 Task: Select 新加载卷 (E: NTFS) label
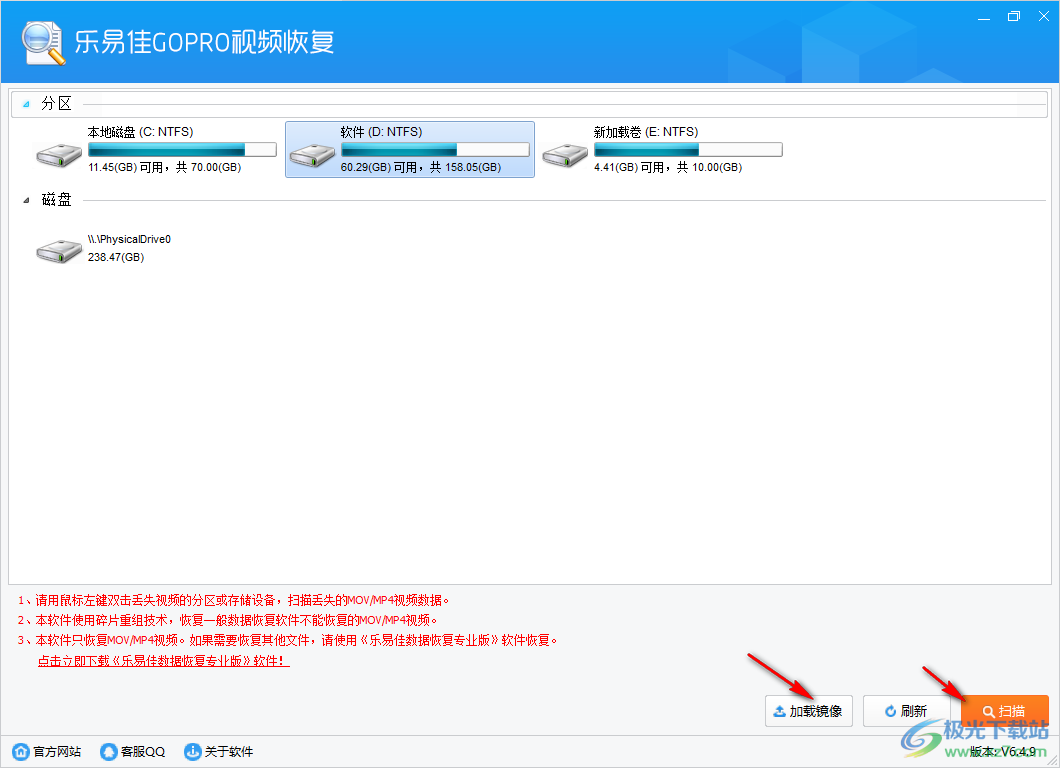point(646,132)
